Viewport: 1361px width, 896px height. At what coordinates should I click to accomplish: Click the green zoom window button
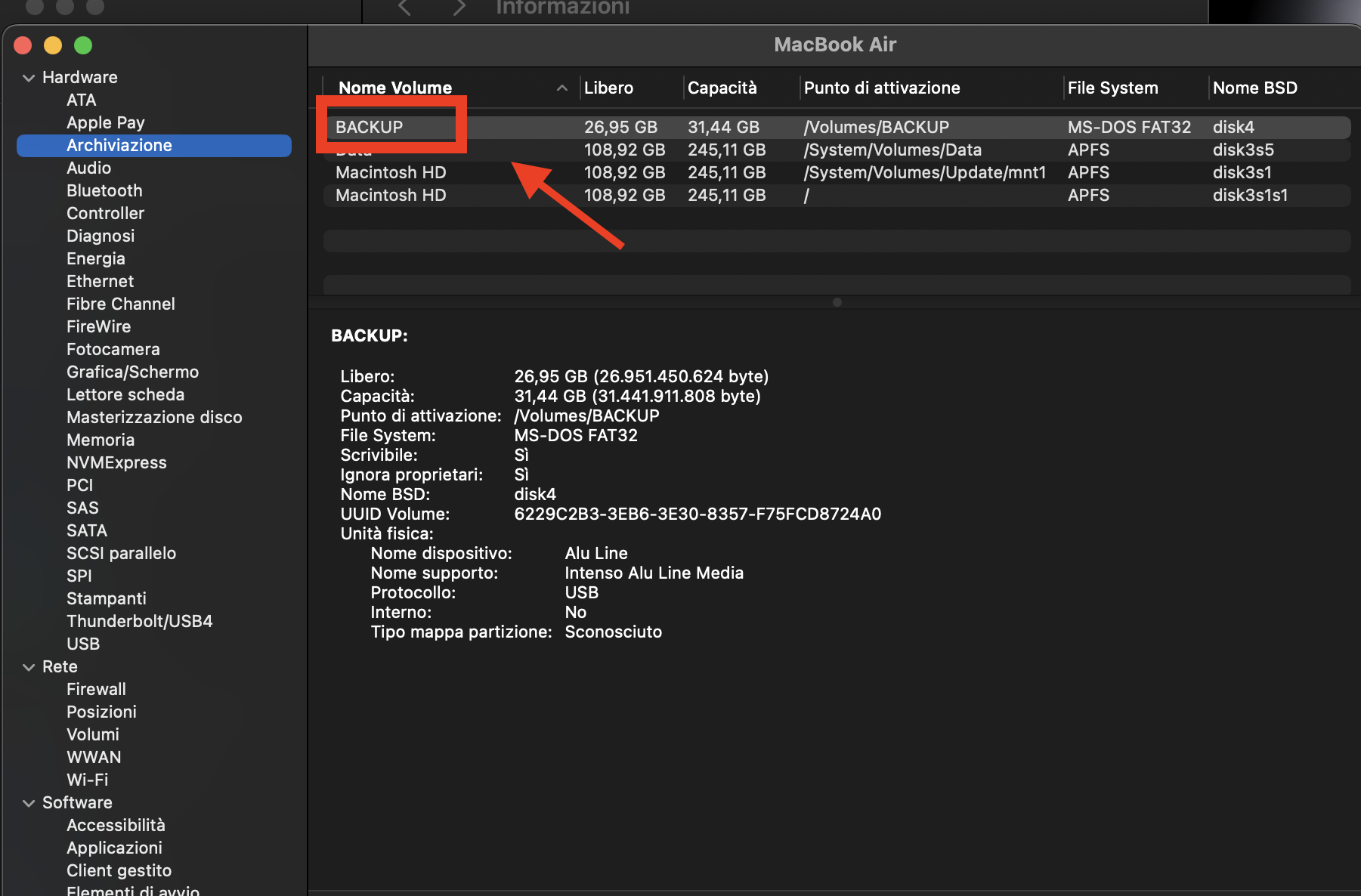(x=83, y=45)
